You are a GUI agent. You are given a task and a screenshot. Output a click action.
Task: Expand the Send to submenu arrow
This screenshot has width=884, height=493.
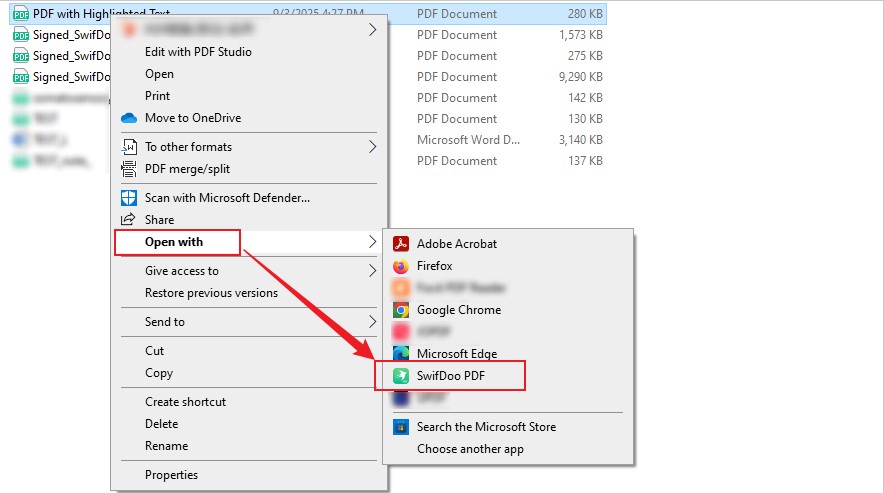[372, 322]
